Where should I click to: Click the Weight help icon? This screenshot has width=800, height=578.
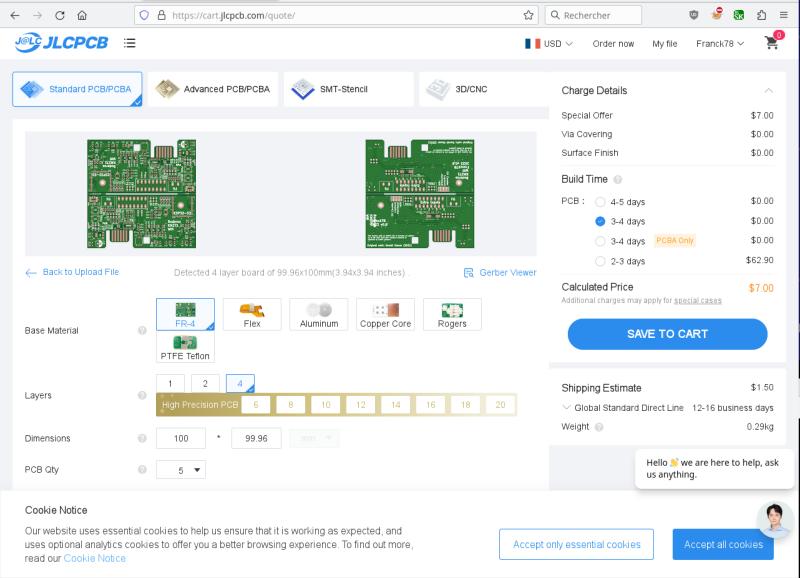[599, 427]
